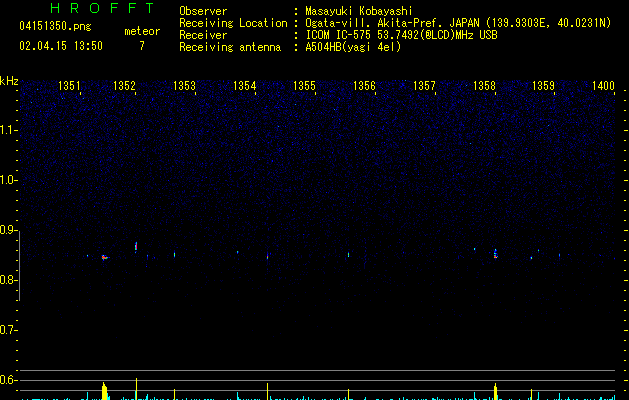Select the filename 04151350.png
629x400 pixels.
point(55,26)
